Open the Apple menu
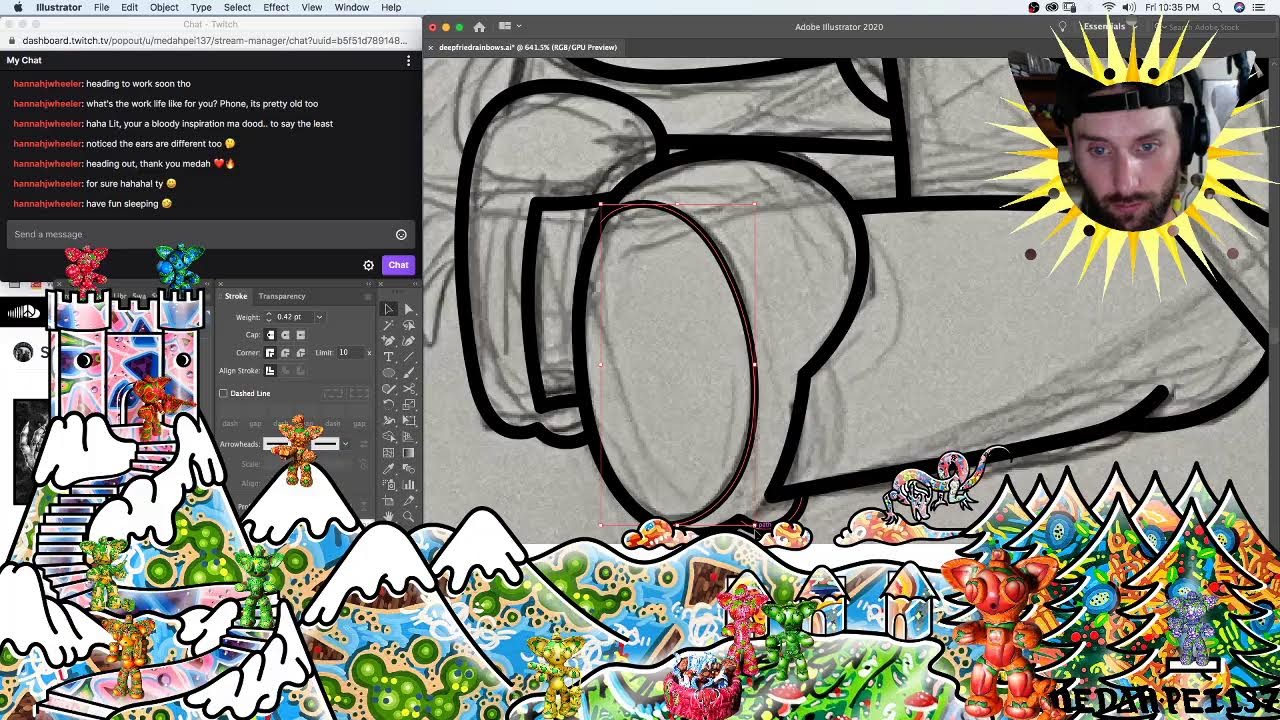Screen dimensions: 1280x720 [x=17, y=7]
